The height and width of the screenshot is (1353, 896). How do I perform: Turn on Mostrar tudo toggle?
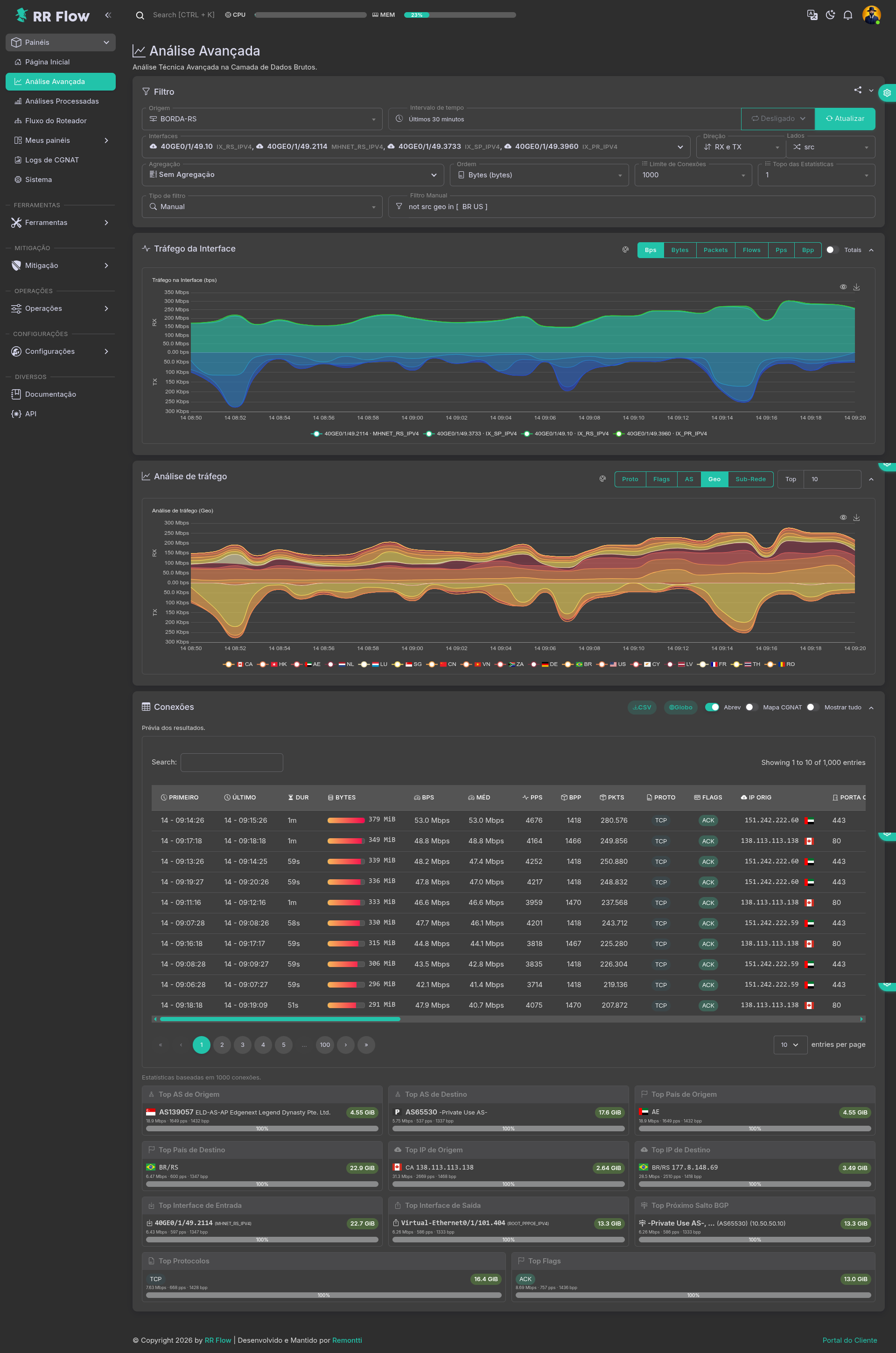click(x=812, y=708)
